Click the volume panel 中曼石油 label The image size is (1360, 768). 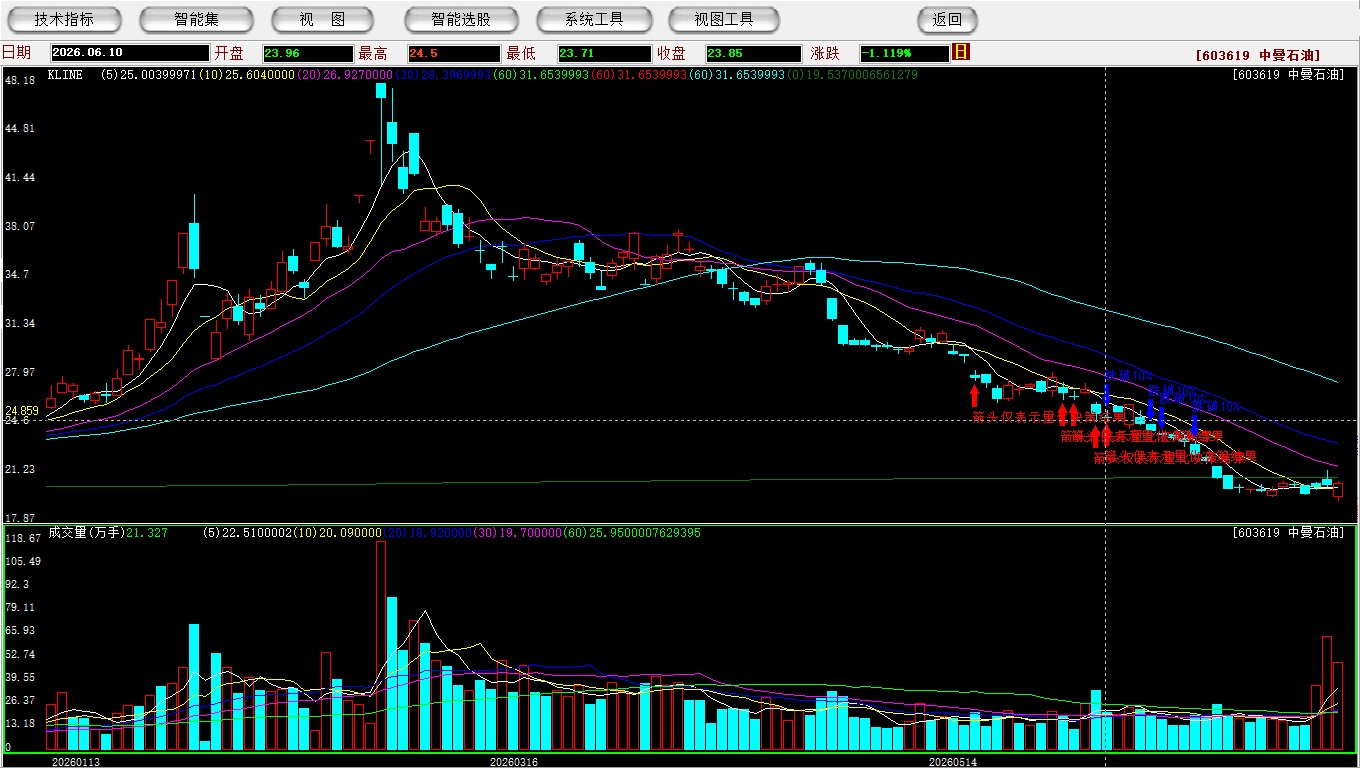click(1289, 533)
